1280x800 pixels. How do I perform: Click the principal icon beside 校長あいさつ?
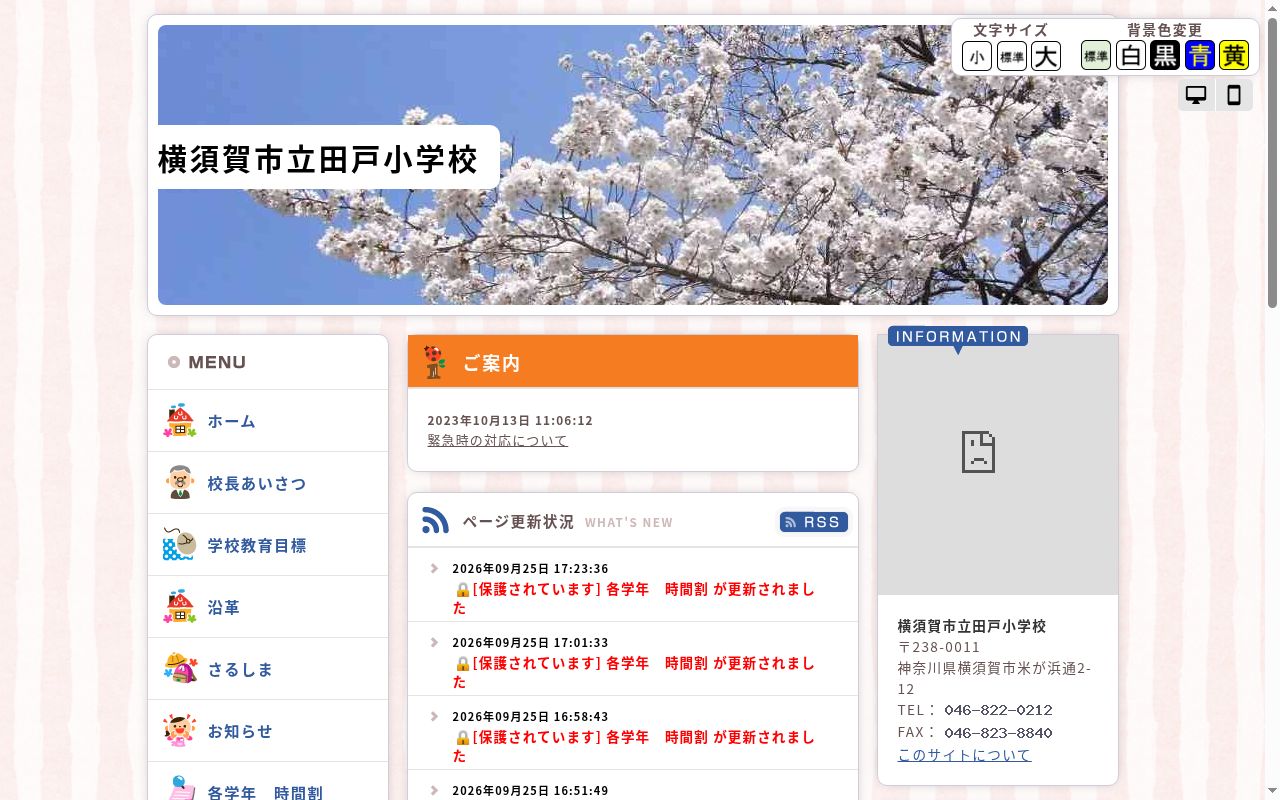pyautogui.click(x=180, y=483)
